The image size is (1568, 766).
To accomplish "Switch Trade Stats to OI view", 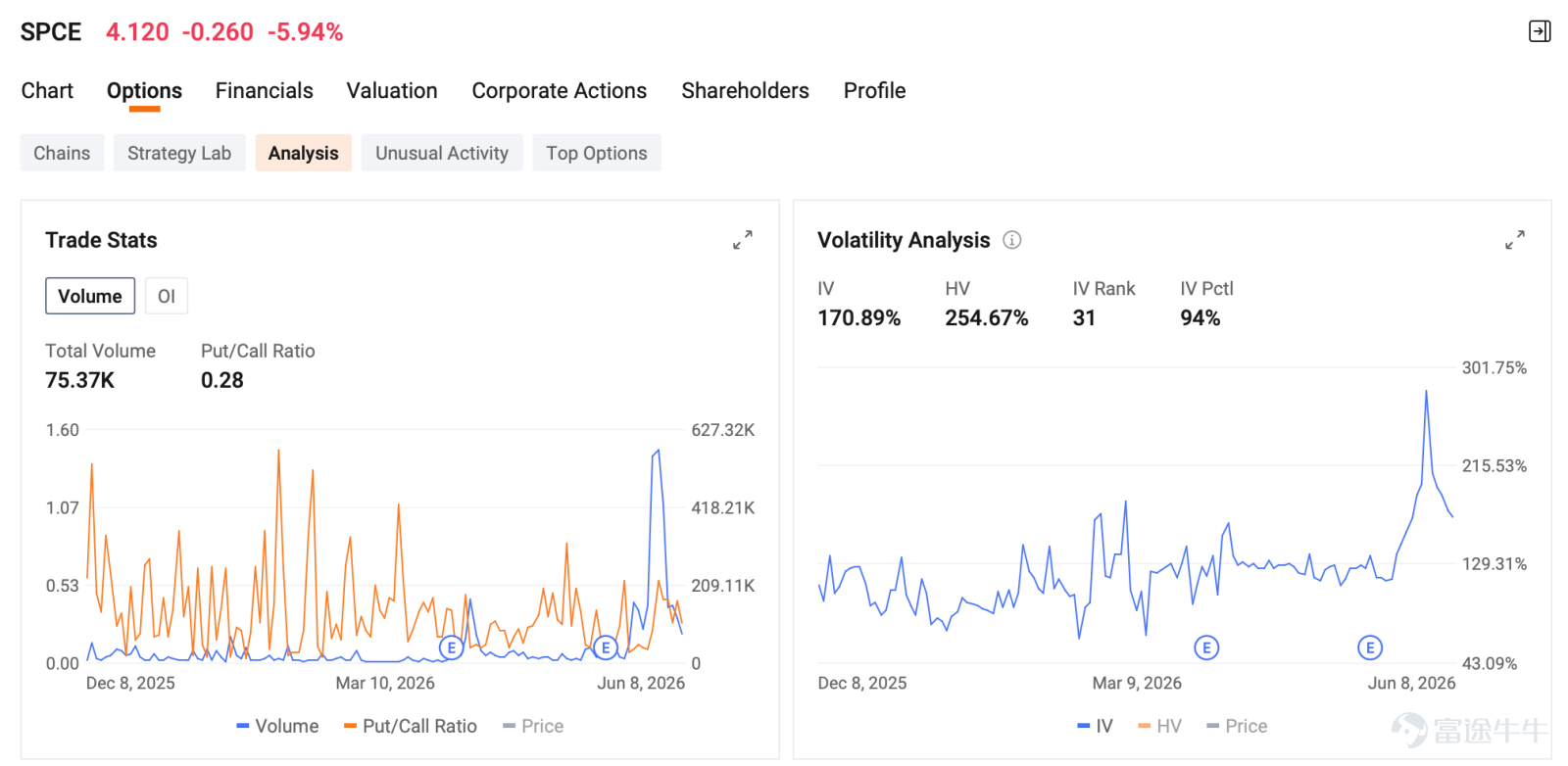I will (167, 296).
